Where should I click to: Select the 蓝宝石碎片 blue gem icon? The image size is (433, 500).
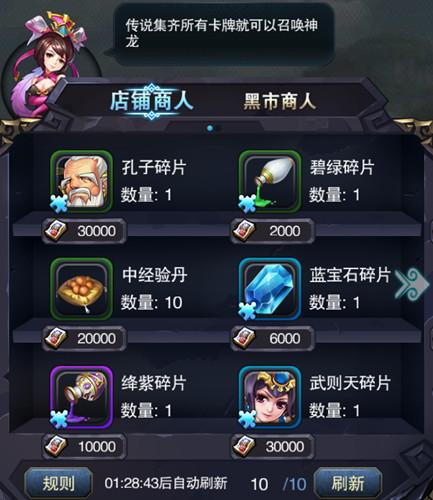(270, 289)
